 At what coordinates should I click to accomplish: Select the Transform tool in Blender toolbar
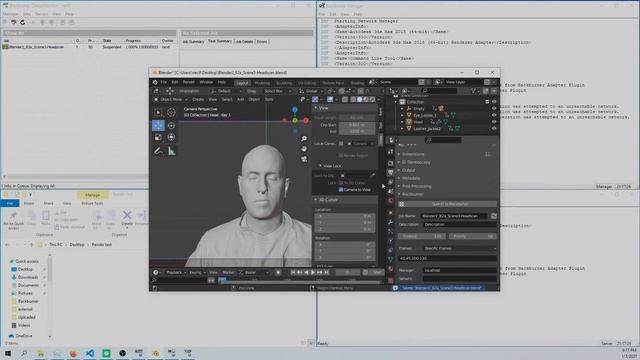point(171,138)
